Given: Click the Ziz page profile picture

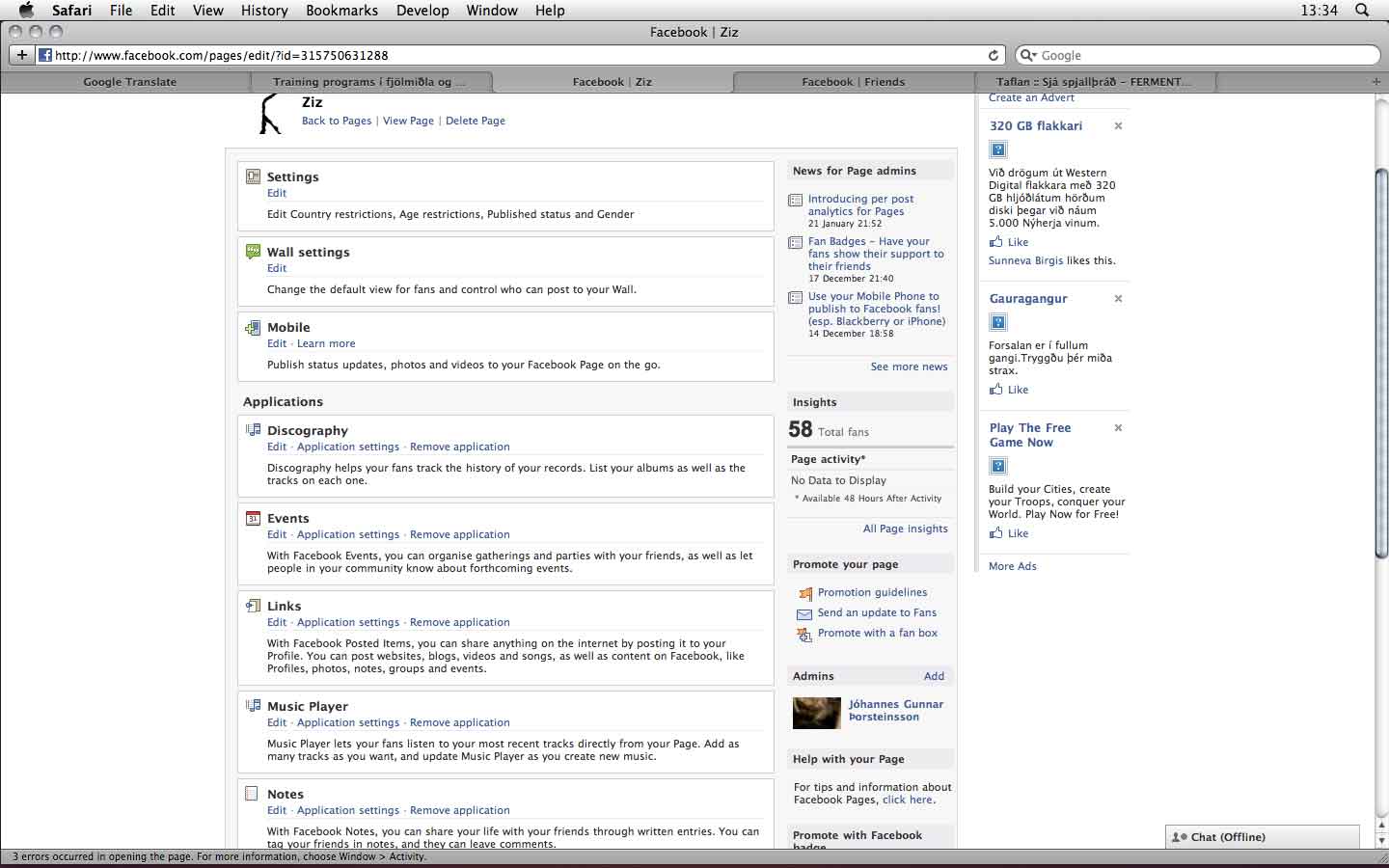Looking at the screenshot, I should coord(271,114).
